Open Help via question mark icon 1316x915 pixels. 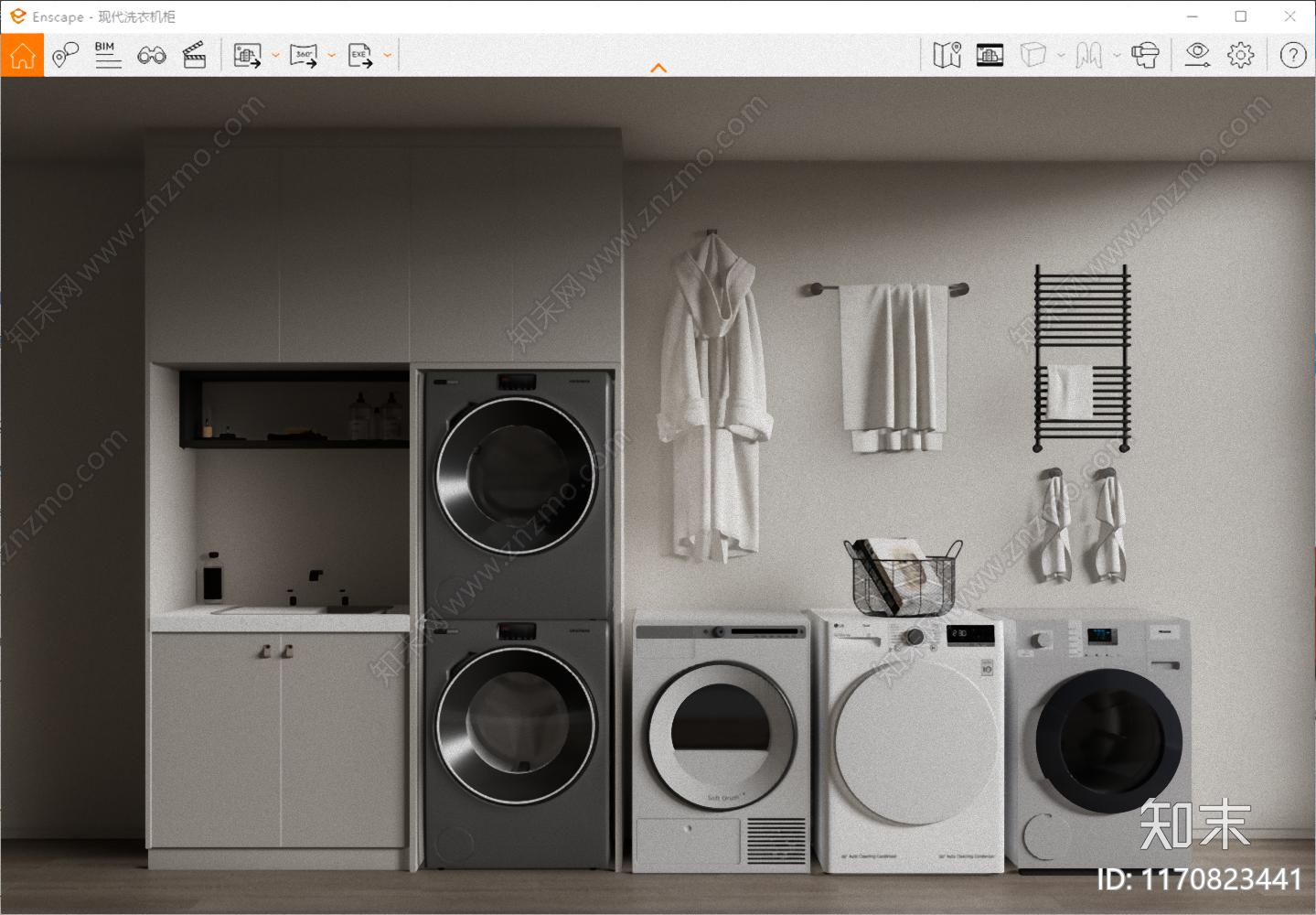pos(1293,55)
